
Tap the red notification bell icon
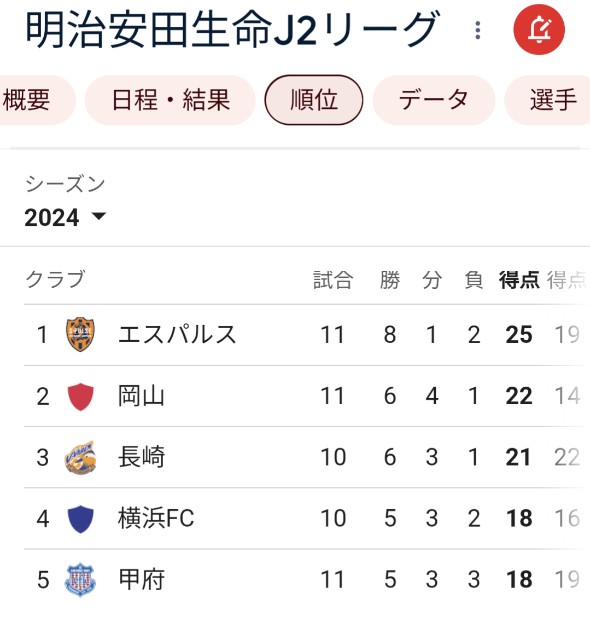click(539, 29)
